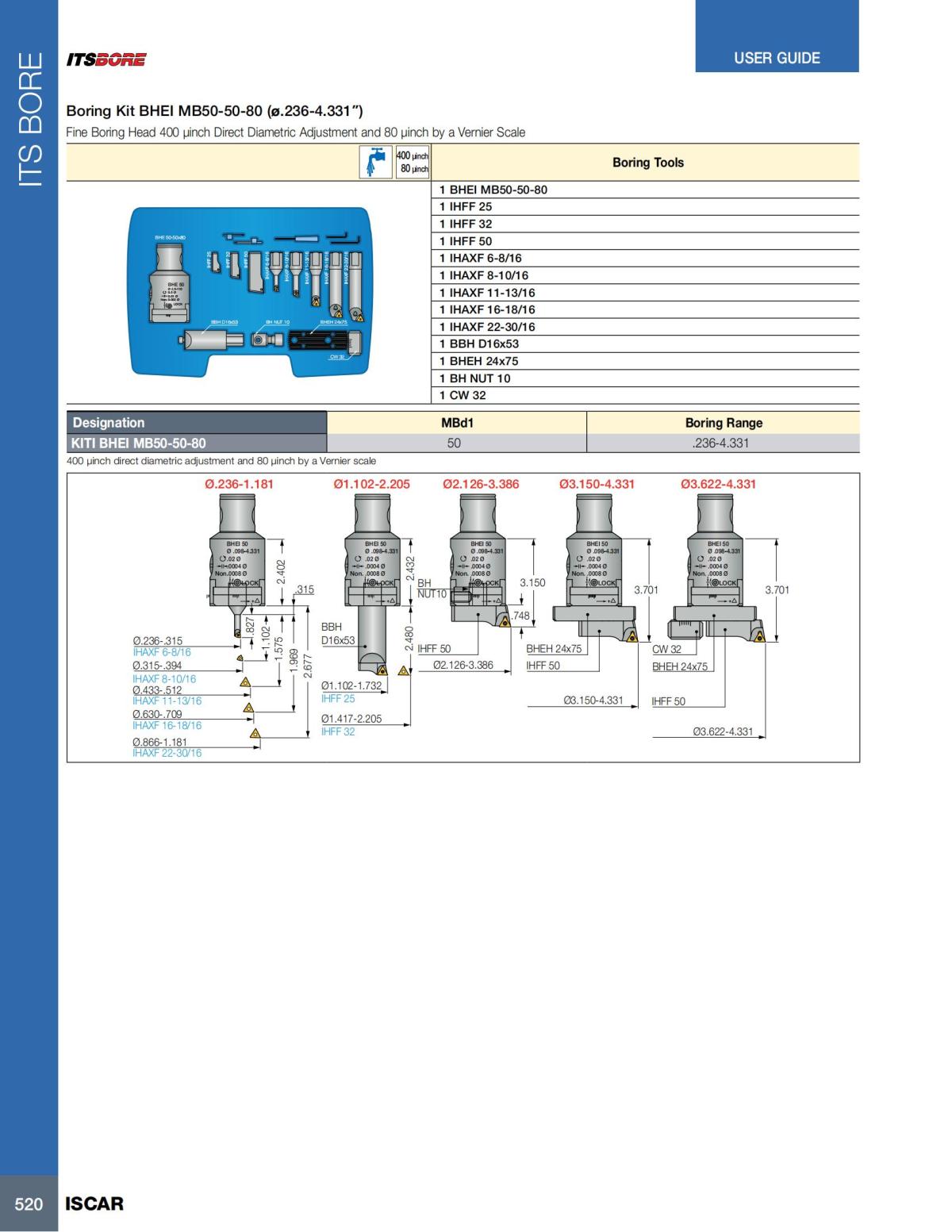Click the vertical ITS BORE side label
Image resolution: width=952 pixels, height=1232 pixels.
(29, 120)
